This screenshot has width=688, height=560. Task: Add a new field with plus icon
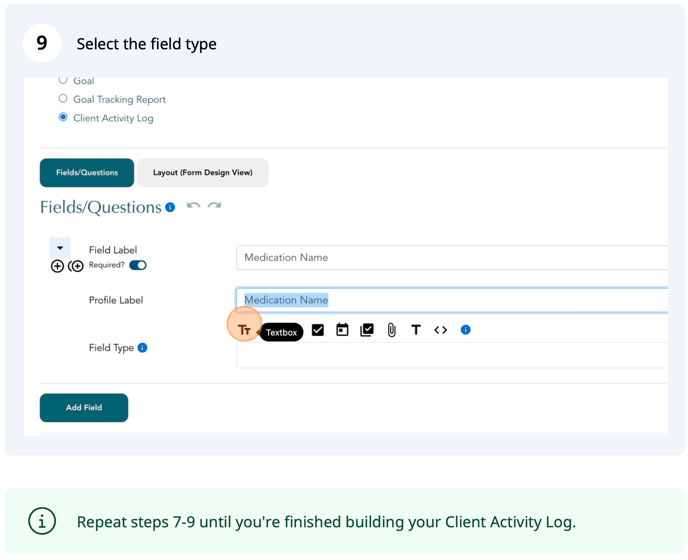[x=57, y=266]
